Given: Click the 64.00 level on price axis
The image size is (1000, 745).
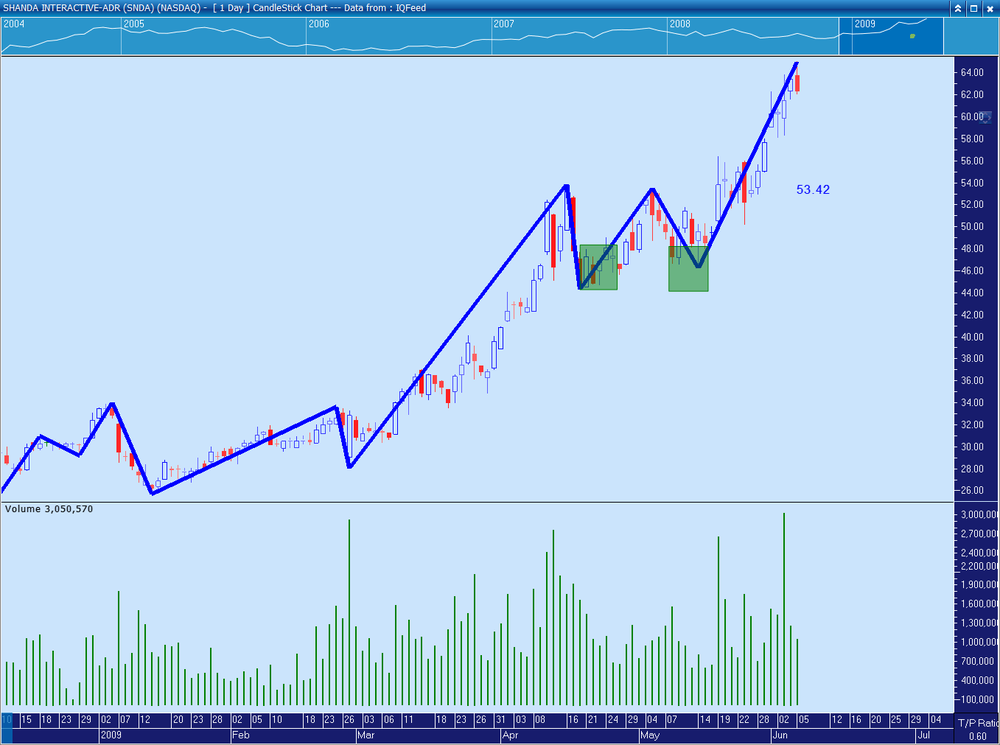Looking at the screenshot, I should click(x=972, y=73).
